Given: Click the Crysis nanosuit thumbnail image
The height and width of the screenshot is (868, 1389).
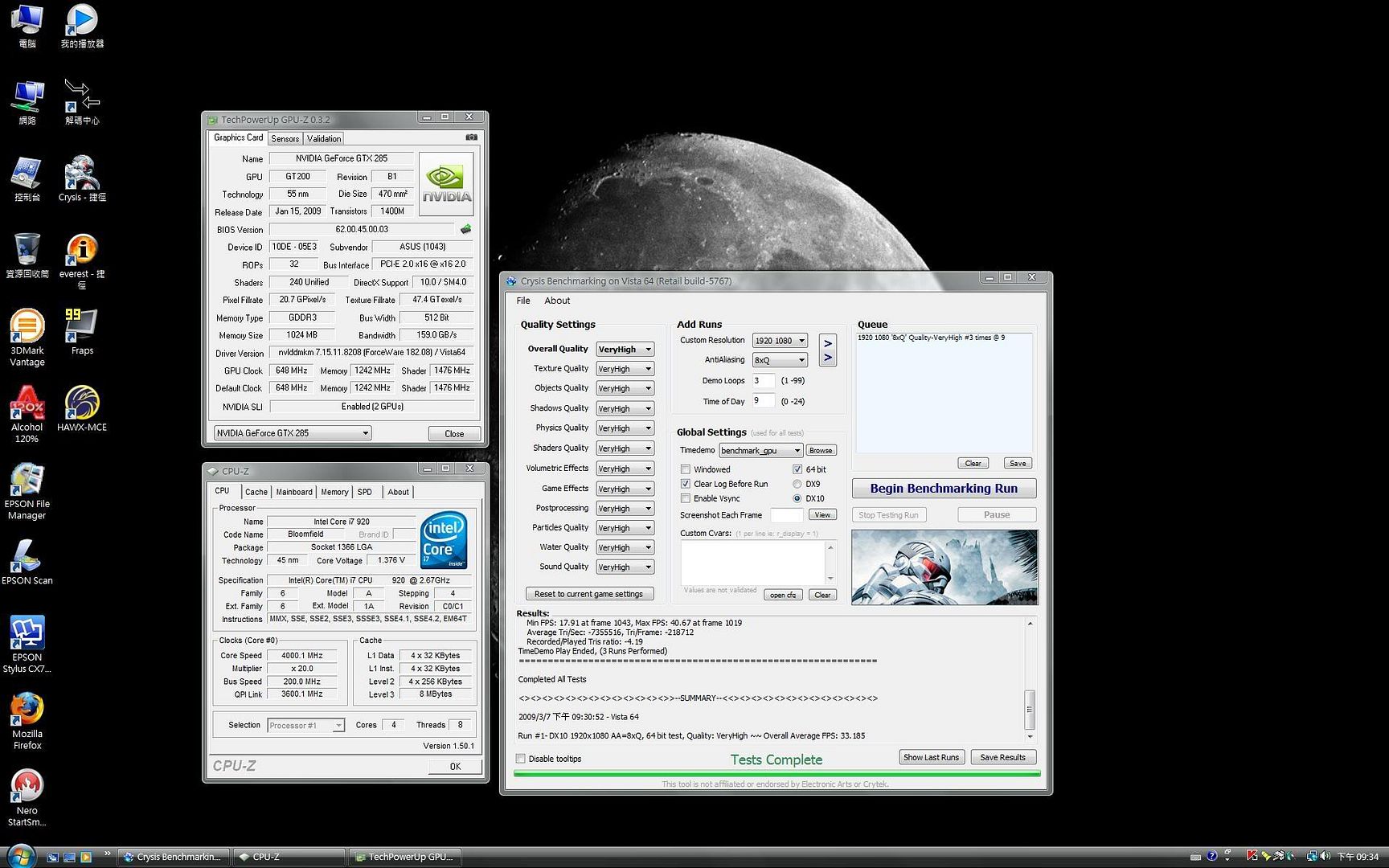Looking at the screenshot, I should point(944,567).
